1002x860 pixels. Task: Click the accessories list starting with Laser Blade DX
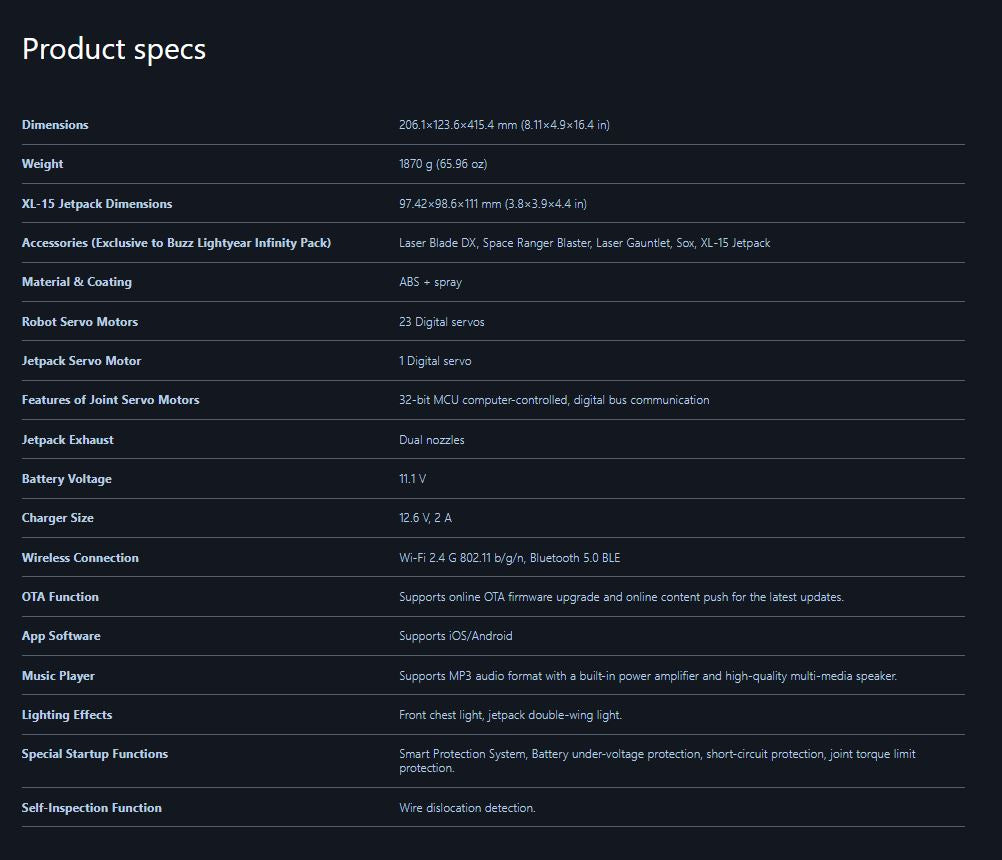(584, 243)
